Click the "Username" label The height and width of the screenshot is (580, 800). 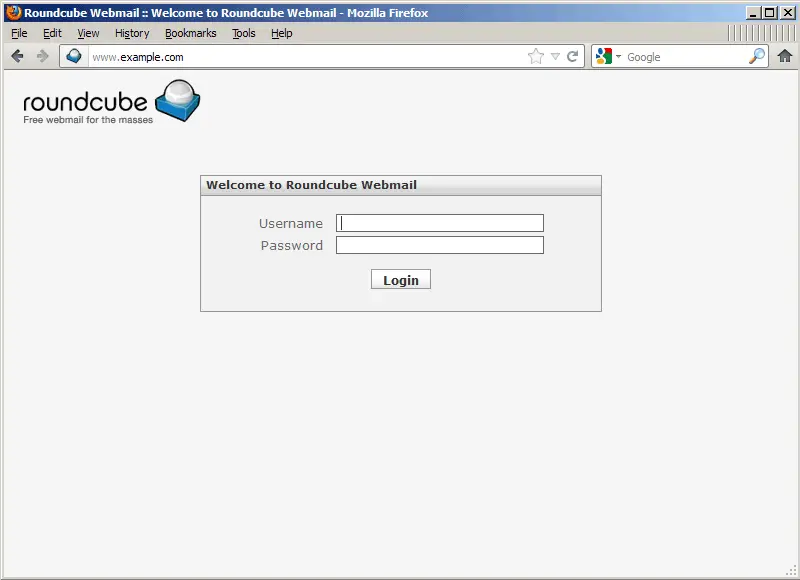point(291,223)
